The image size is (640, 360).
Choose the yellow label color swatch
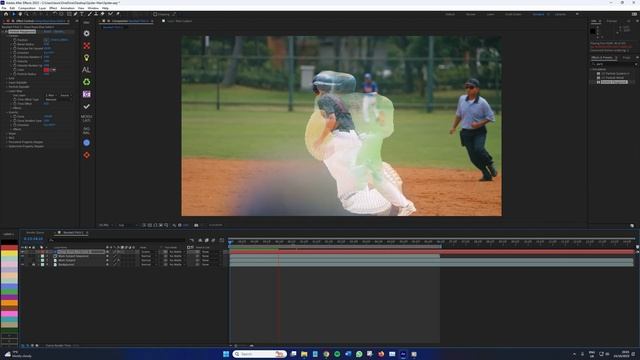click(9, 253)
